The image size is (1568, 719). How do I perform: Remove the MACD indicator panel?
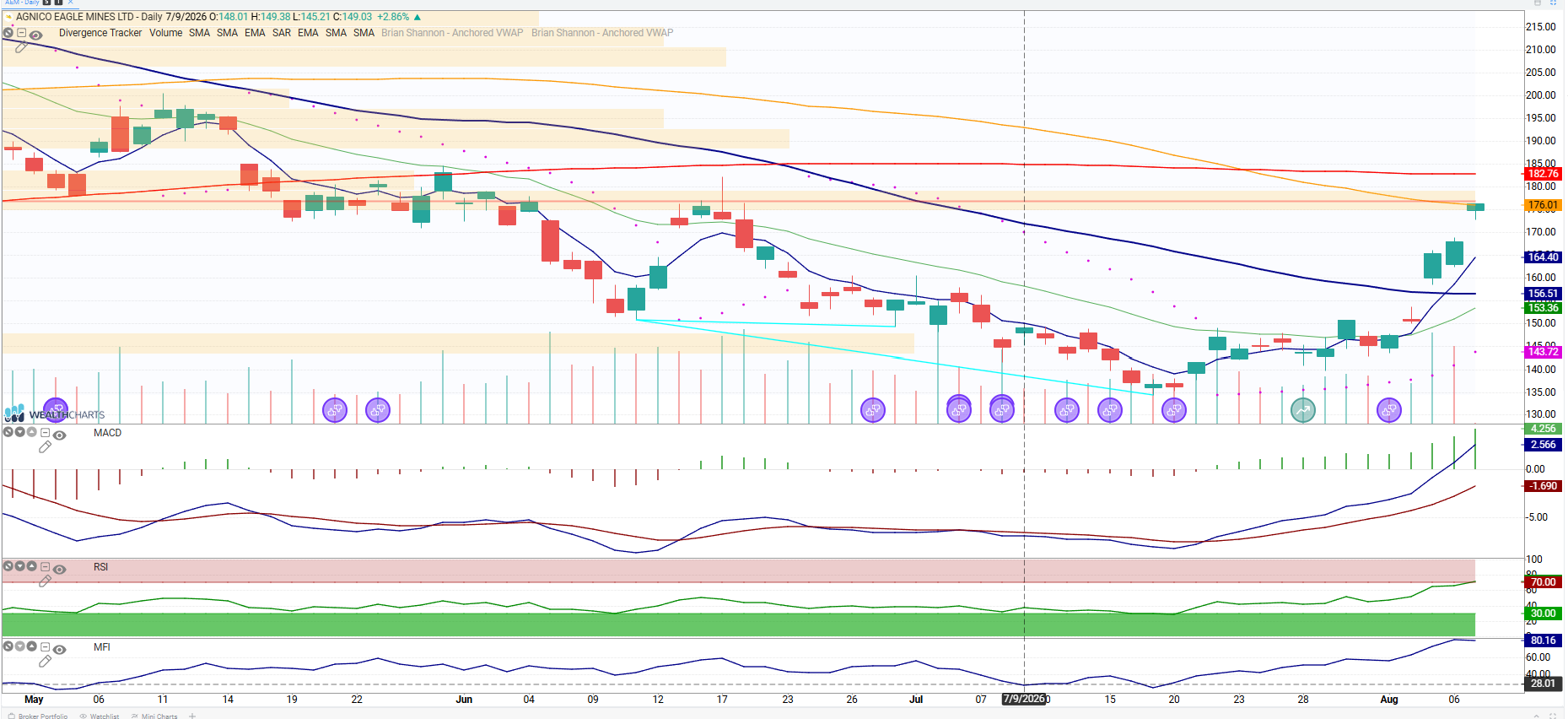(x=8, y=432)
